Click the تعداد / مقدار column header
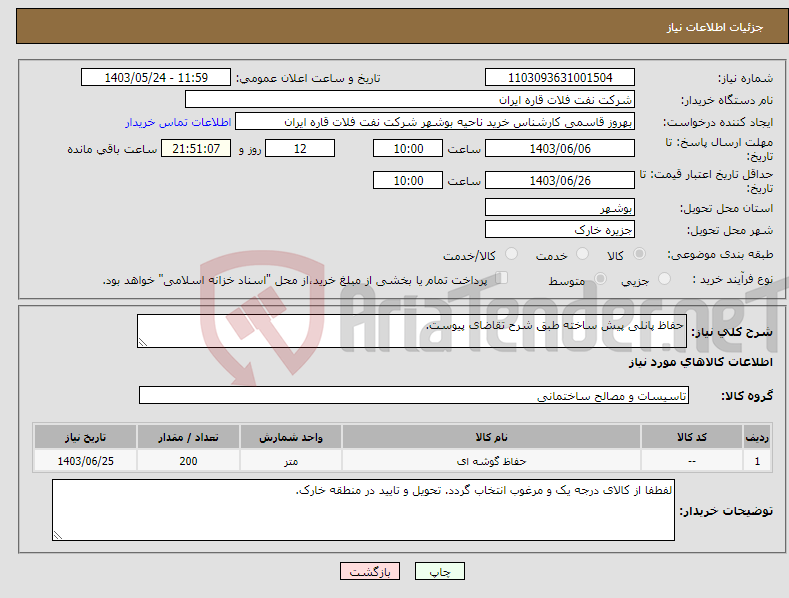 188,437
